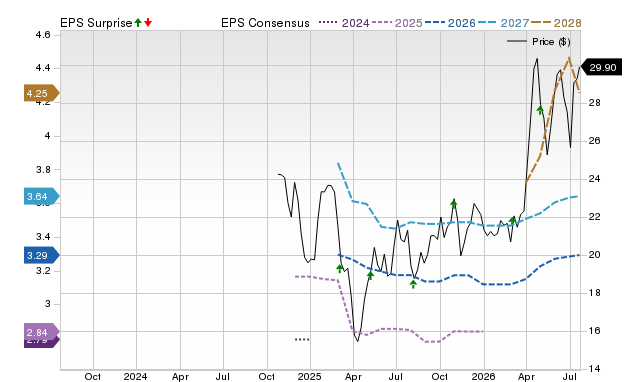
Task: Click the 16 label on the price axis
Action: coord(594,331)
